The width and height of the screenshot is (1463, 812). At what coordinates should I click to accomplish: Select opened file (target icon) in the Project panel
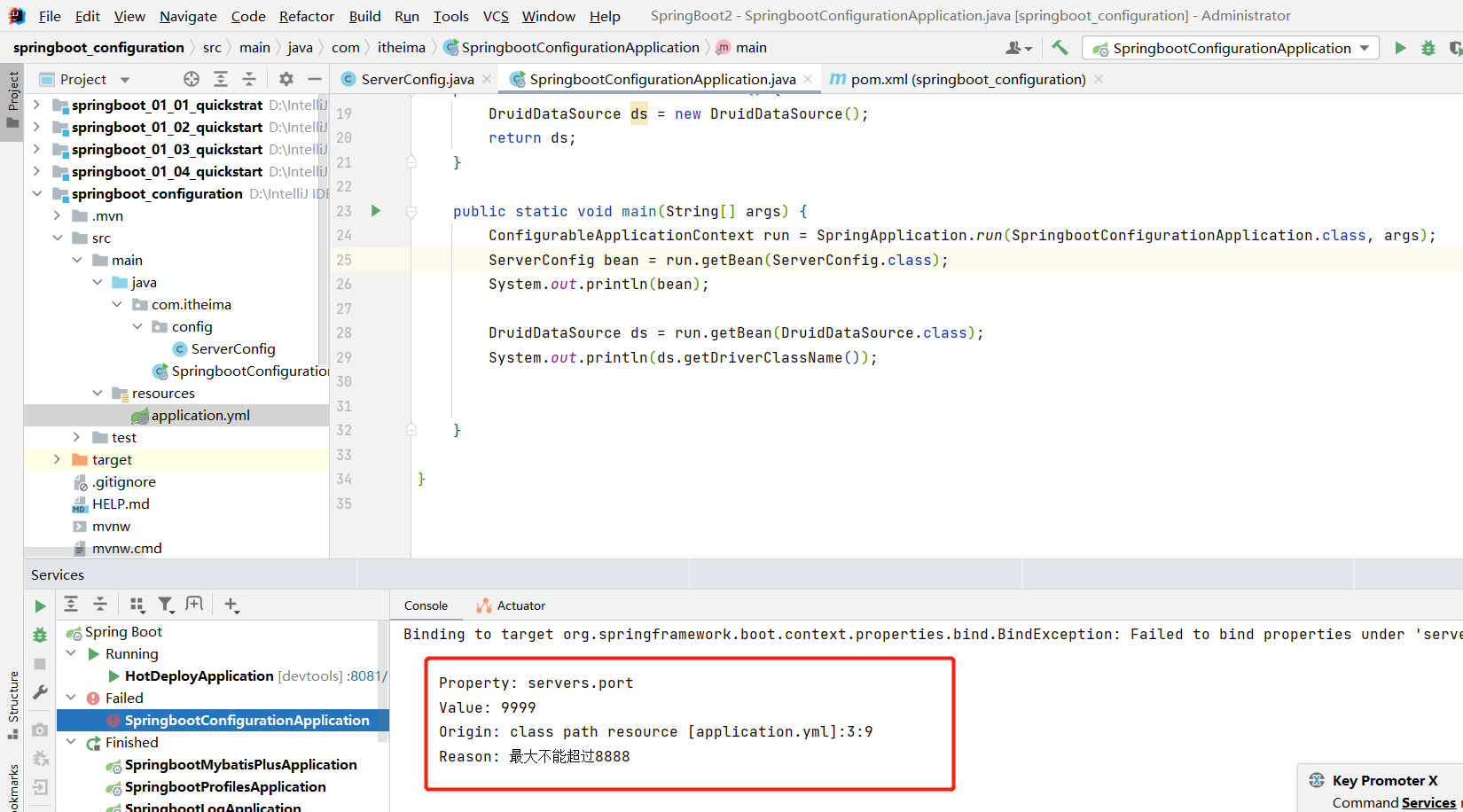[x=192, y=79]
